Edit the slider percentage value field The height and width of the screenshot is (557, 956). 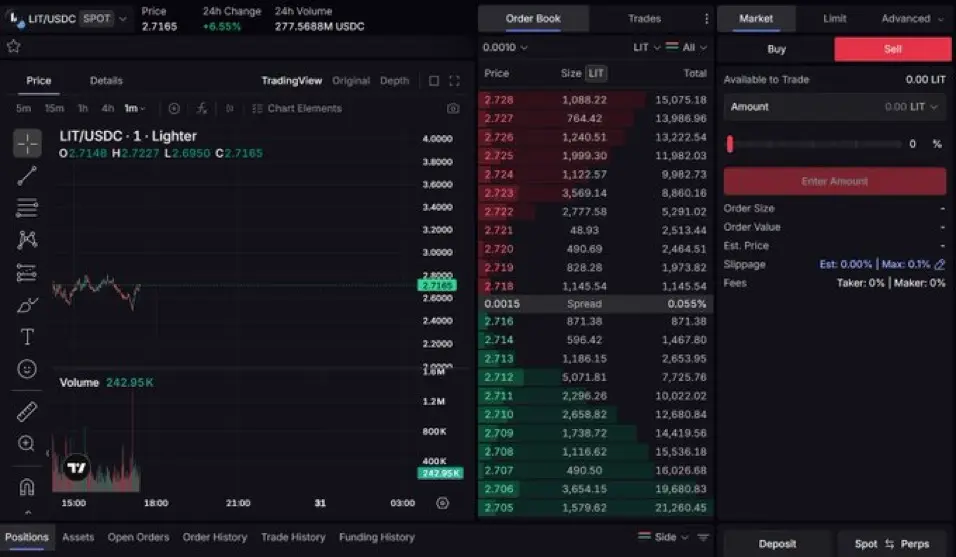pos(912,144)
